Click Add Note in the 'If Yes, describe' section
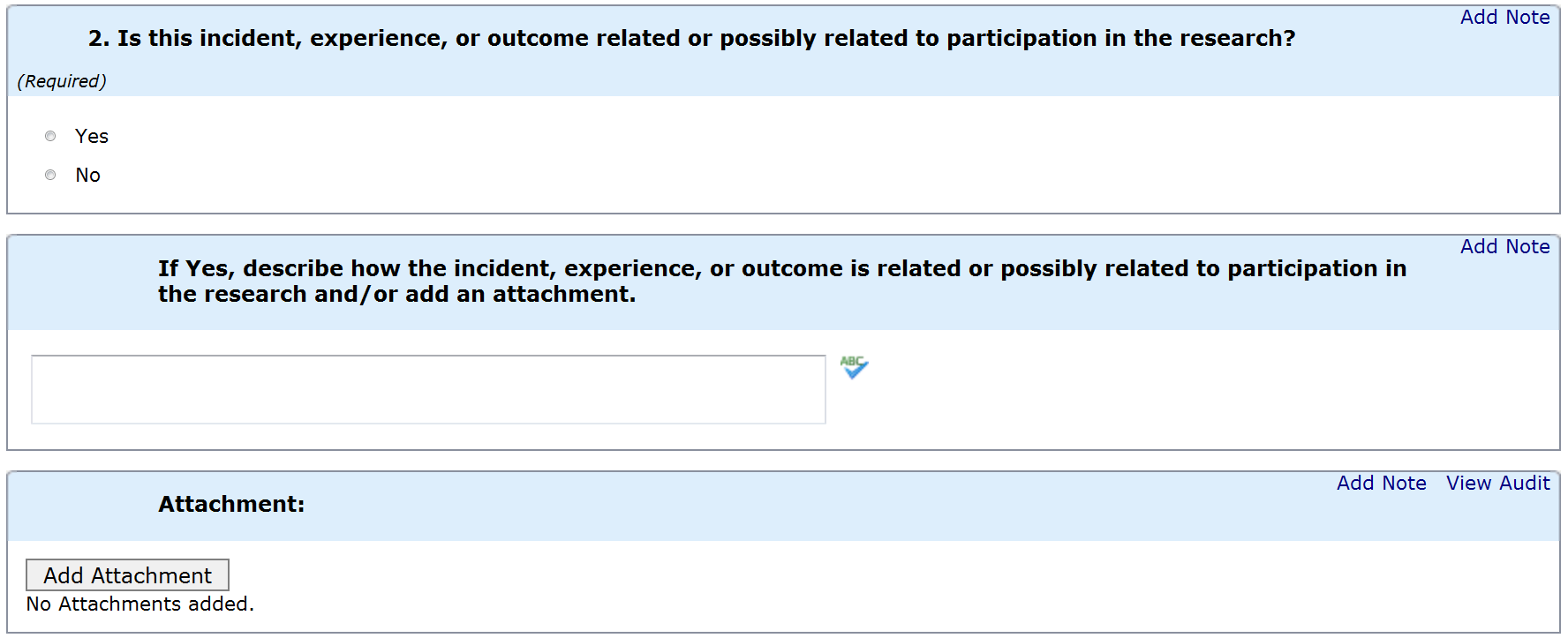Image resolution: width=1568 pixels, height=638 pixels. pyautogui.click(x=1504, y=247)
